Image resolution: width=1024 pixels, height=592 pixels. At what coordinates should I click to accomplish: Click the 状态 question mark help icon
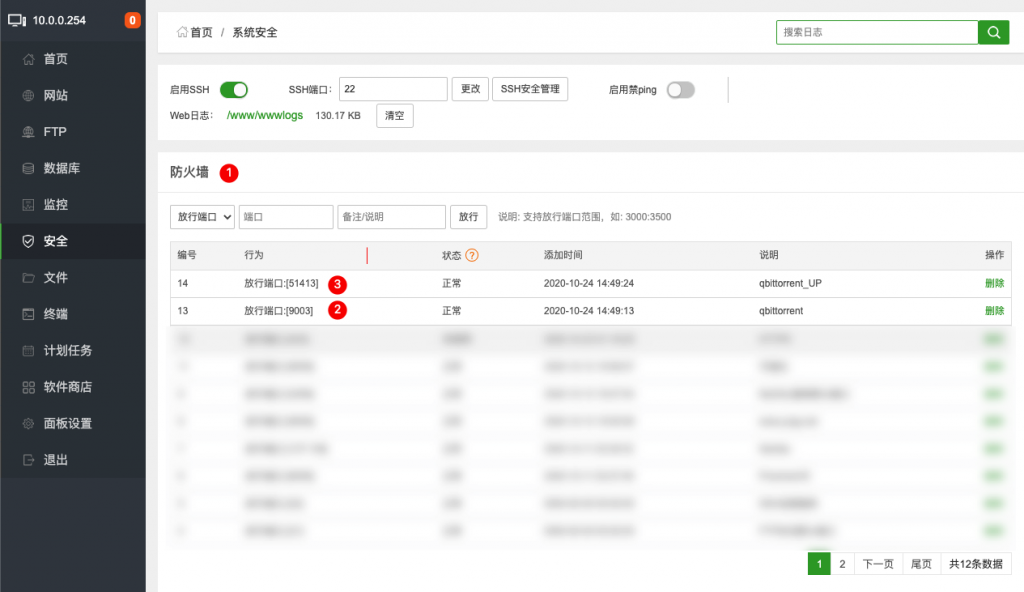point(472,255)
